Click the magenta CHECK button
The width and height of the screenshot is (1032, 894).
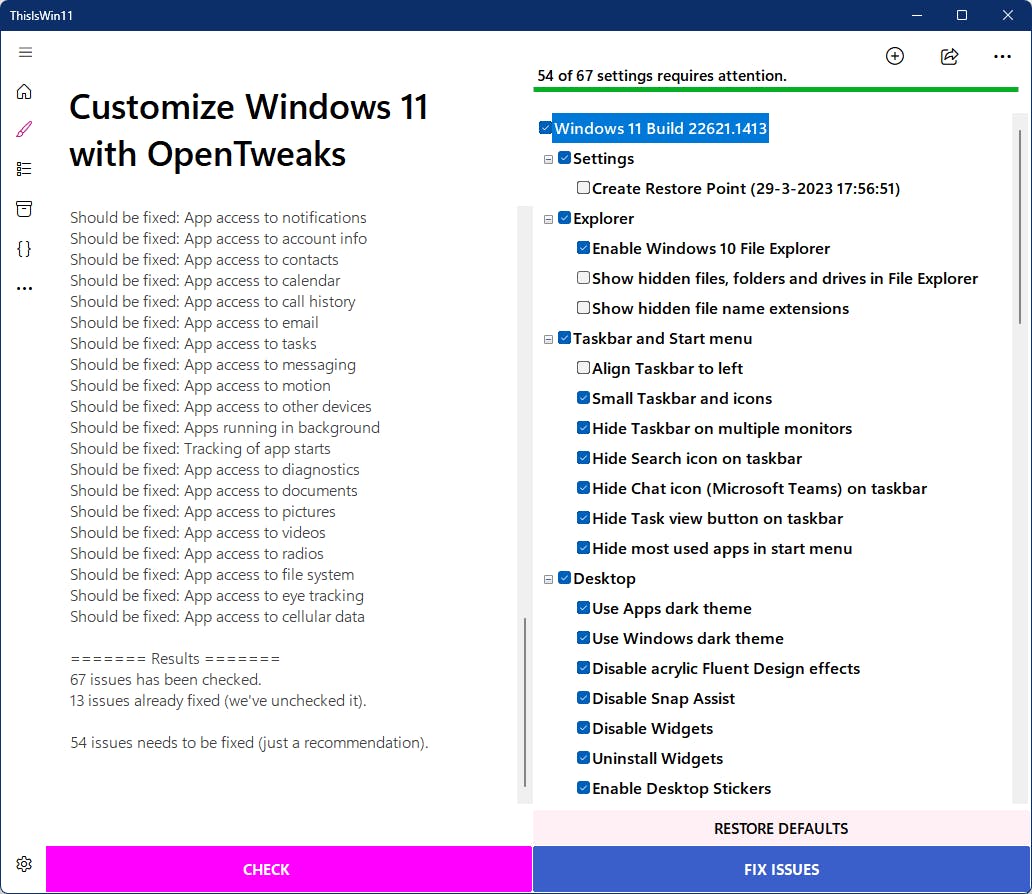coord(288,869)
